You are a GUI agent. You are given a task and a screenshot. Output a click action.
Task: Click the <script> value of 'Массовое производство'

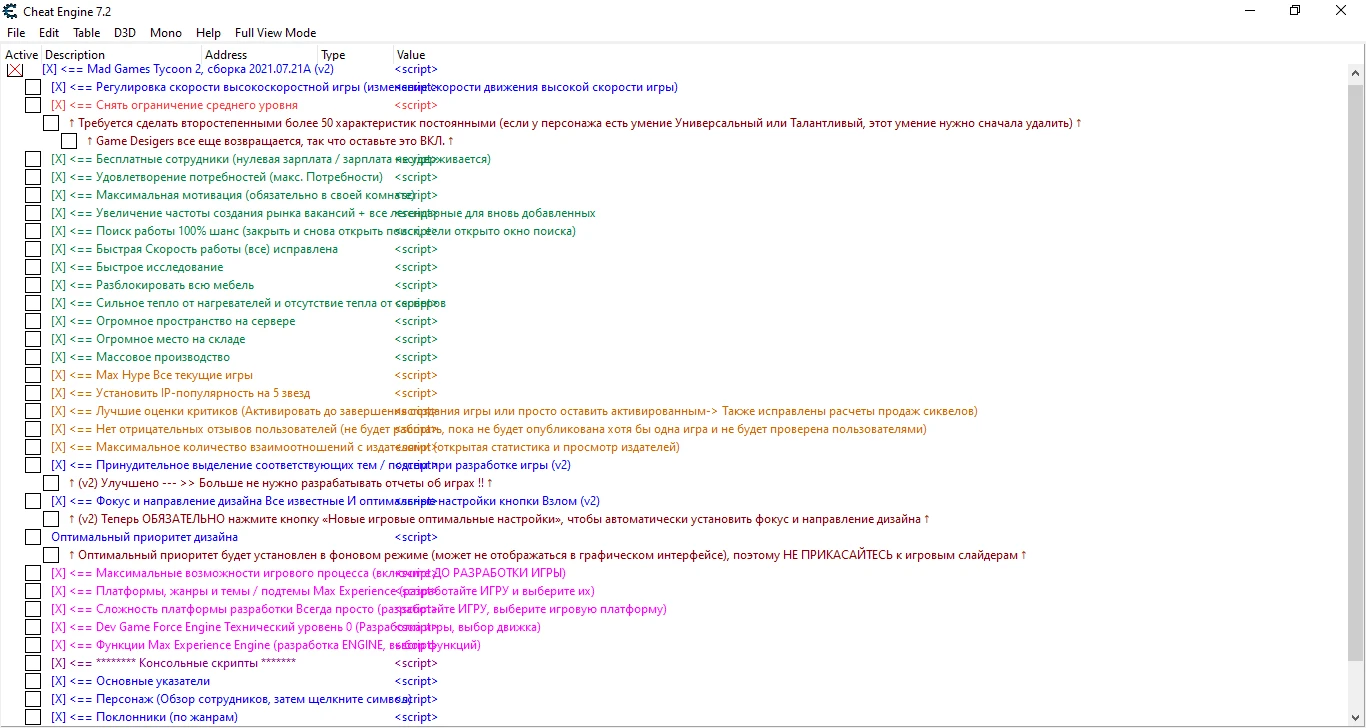416,358
